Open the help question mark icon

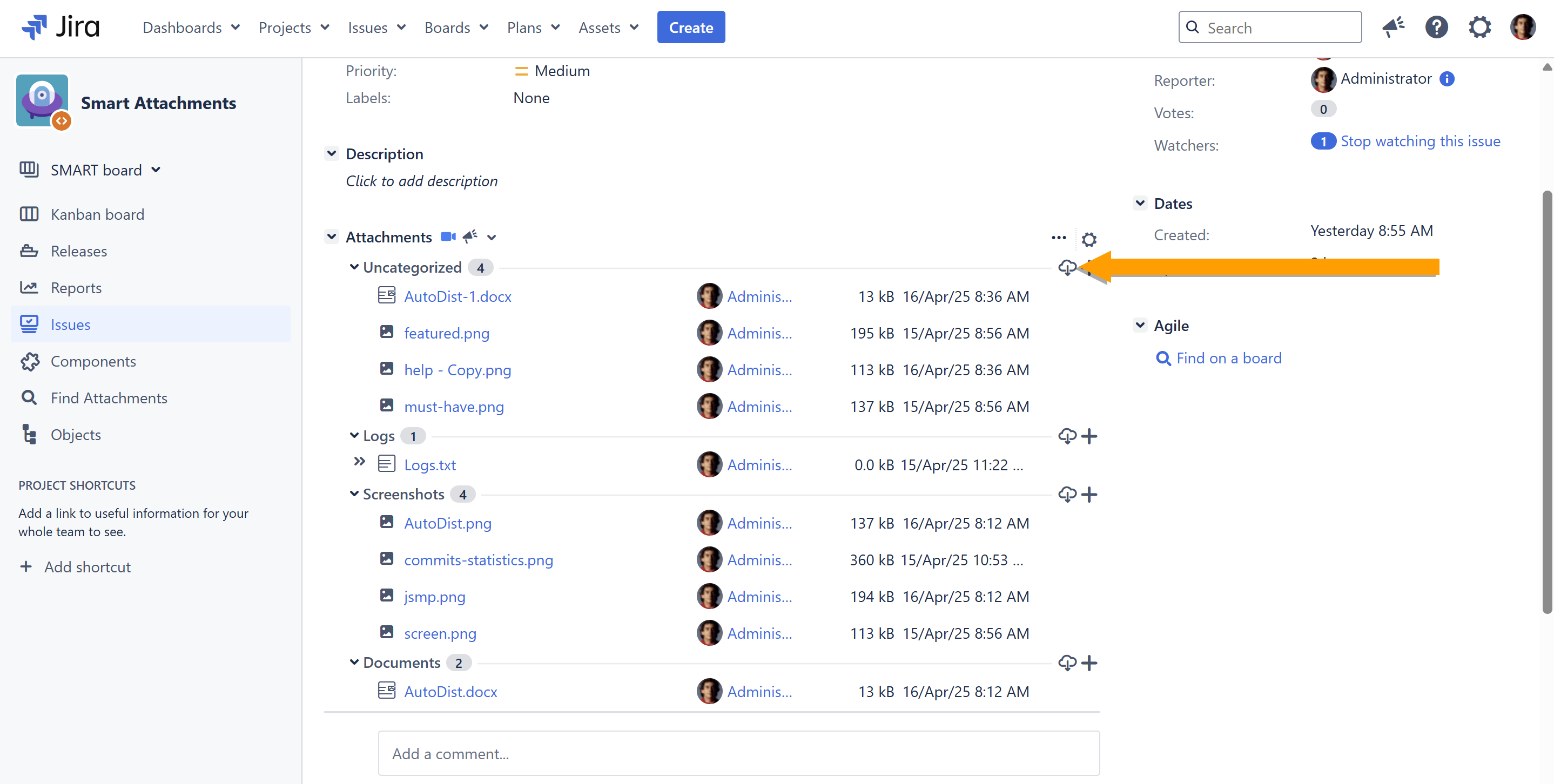click(x=1436, y=28)
